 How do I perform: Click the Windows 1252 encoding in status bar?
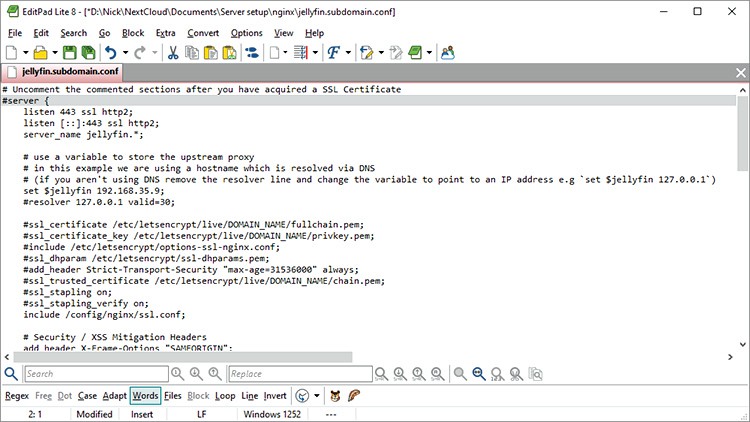coord(272,414)
